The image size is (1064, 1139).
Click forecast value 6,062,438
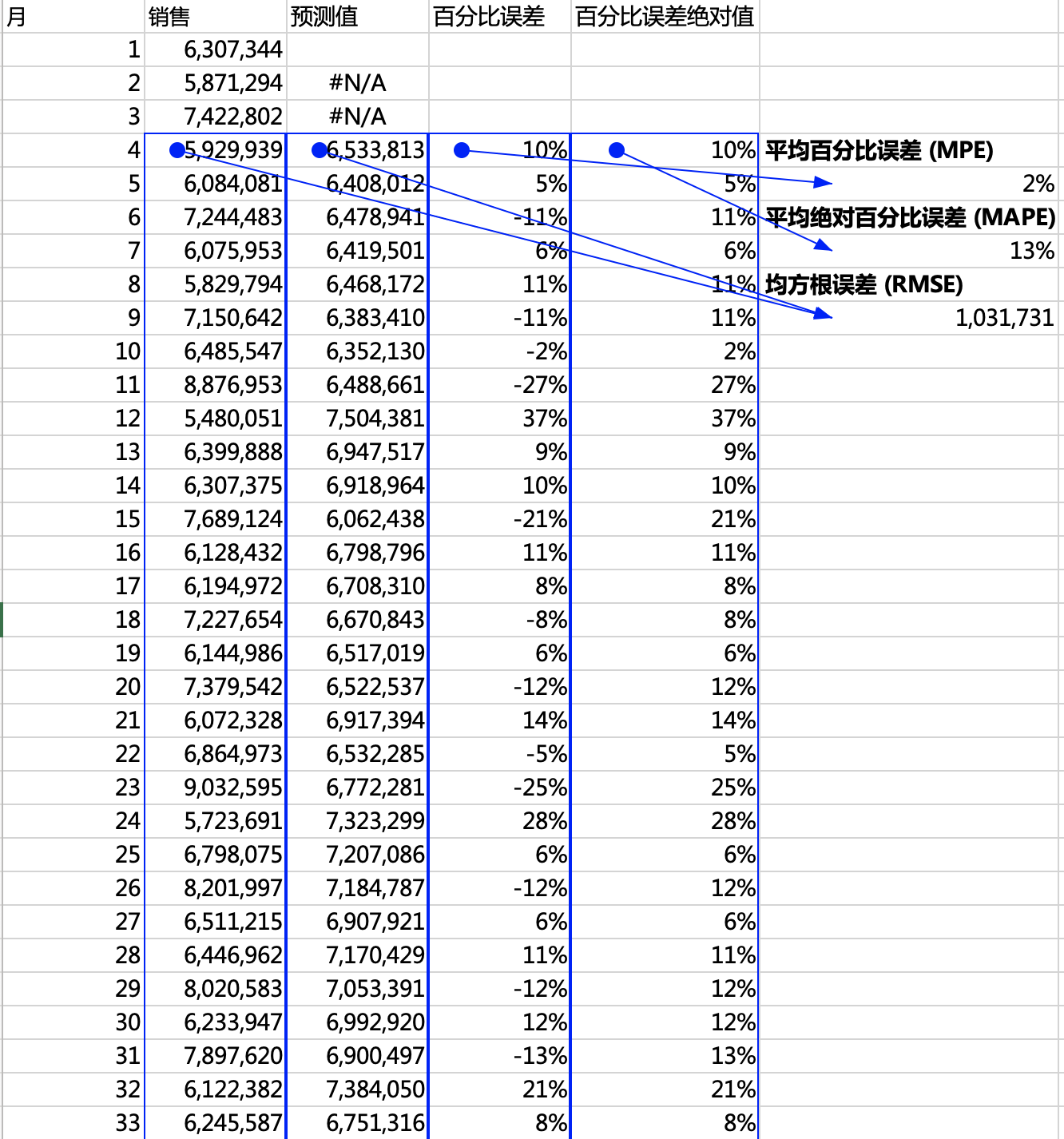coord(357,519)
